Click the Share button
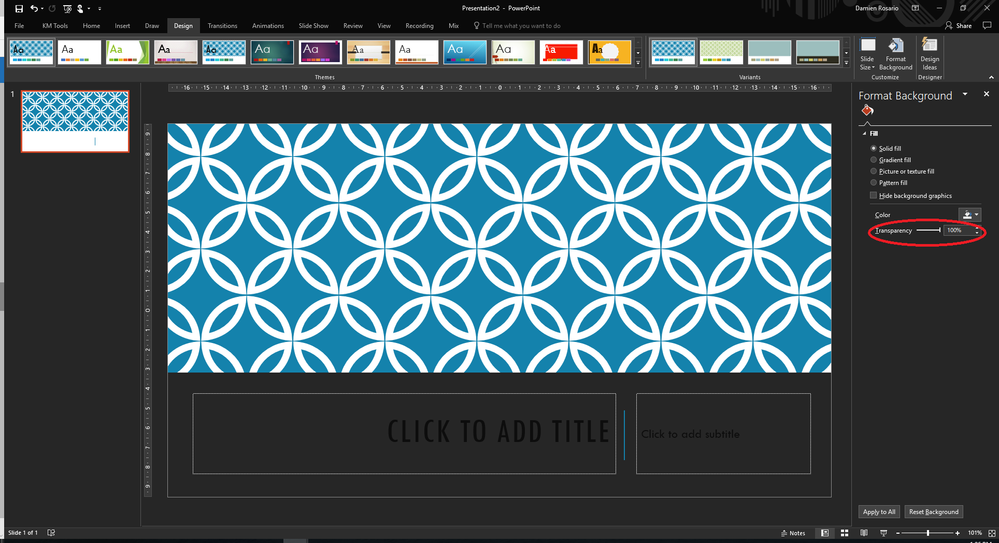The width and height of the screenshot is (999, 543). [x=958, y=25]
